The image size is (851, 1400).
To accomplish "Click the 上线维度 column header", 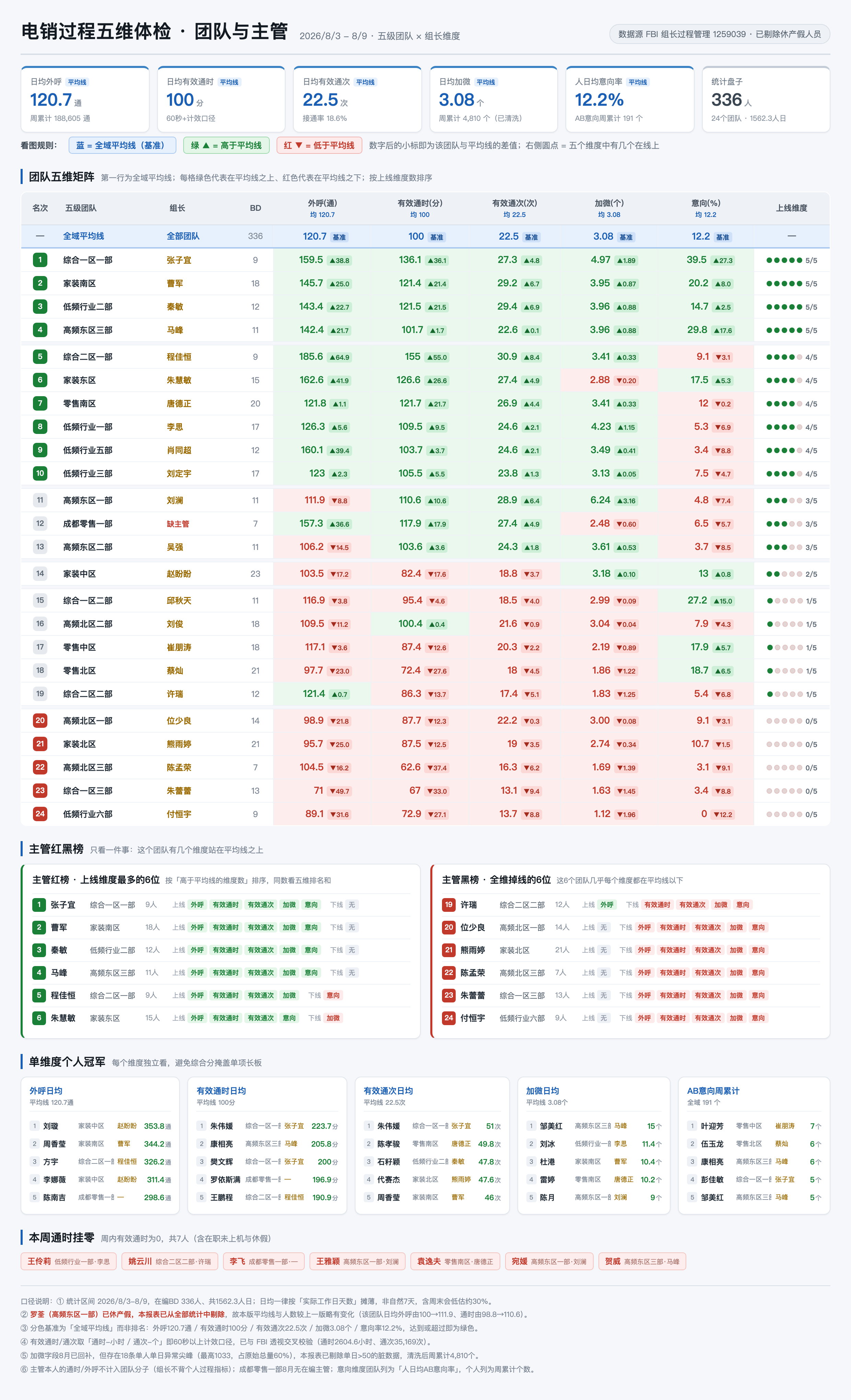I will [791, 208].
